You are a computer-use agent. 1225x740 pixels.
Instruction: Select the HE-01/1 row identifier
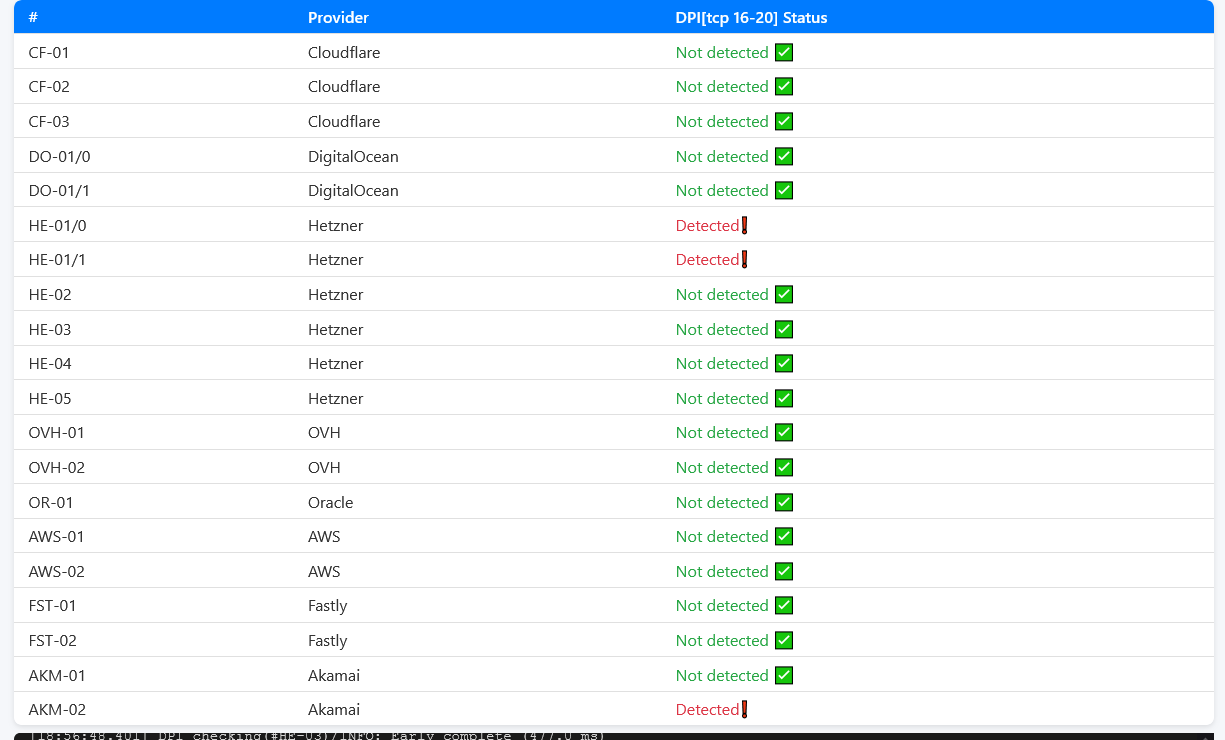(57, 260)
